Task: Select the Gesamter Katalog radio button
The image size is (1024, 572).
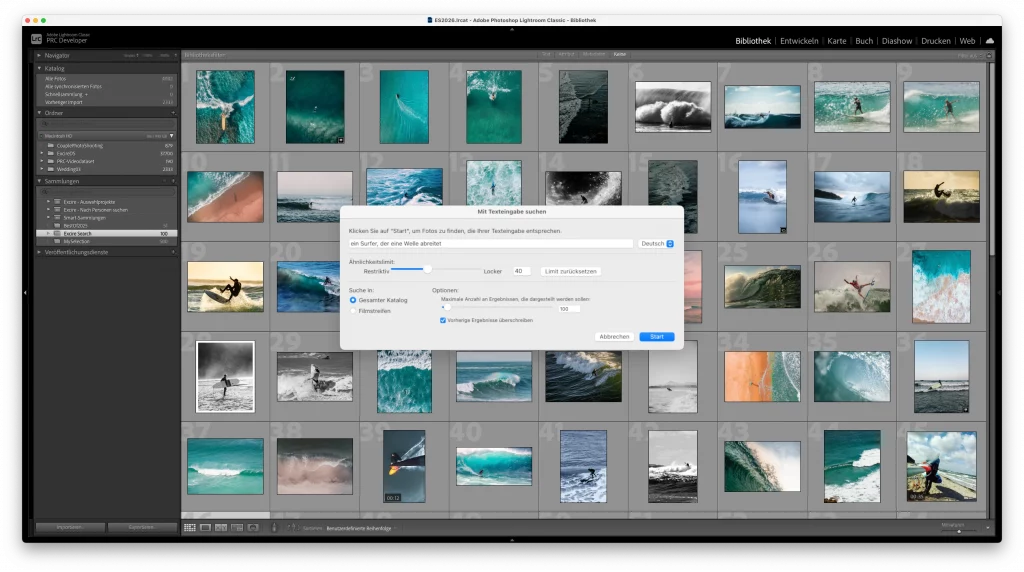Action: pyautogui.click(x=353, y=300)
